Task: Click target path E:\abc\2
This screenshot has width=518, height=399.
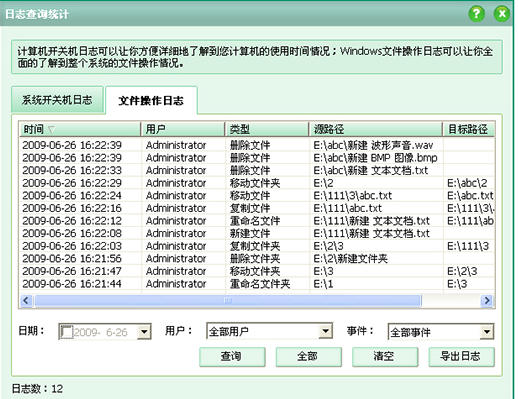Action: click(x=467, y=183)
